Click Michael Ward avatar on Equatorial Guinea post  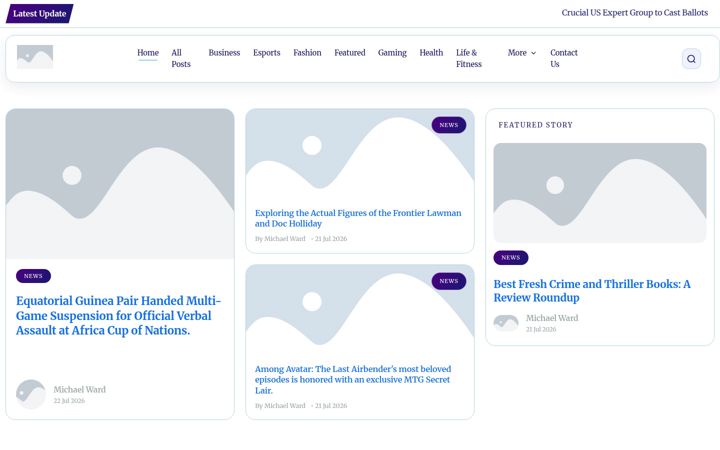[x=31, y=394]
